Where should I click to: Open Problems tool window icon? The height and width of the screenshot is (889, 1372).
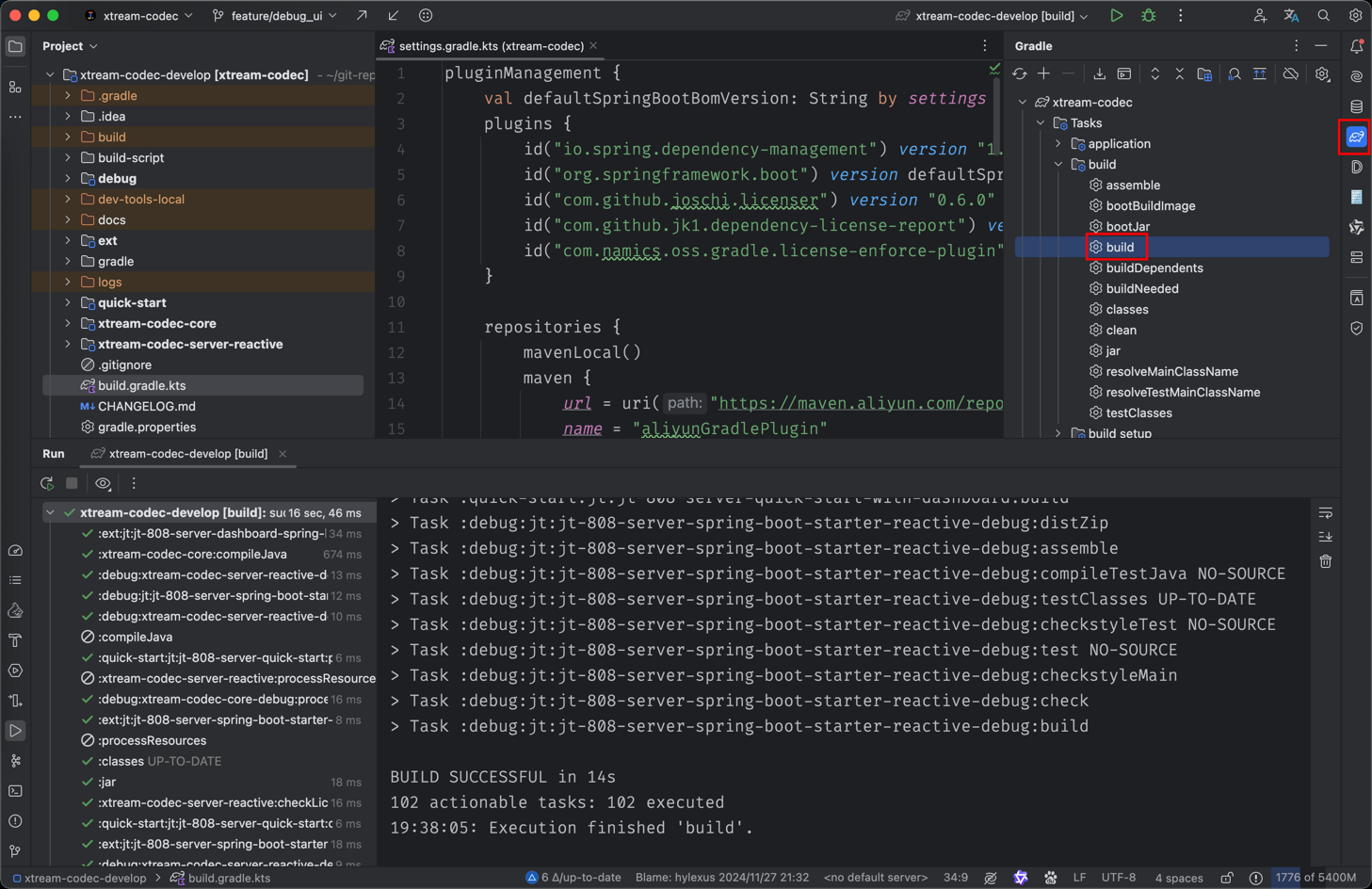pos(15,821)
